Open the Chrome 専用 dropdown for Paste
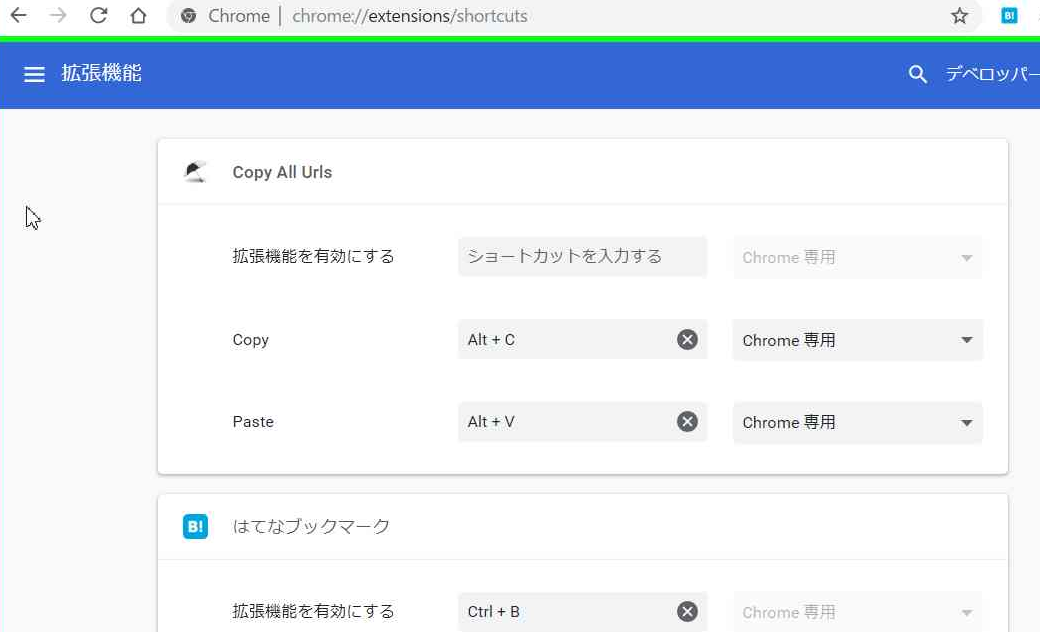This screenshot has width=1040, height=632. click(x=856, y=422)
